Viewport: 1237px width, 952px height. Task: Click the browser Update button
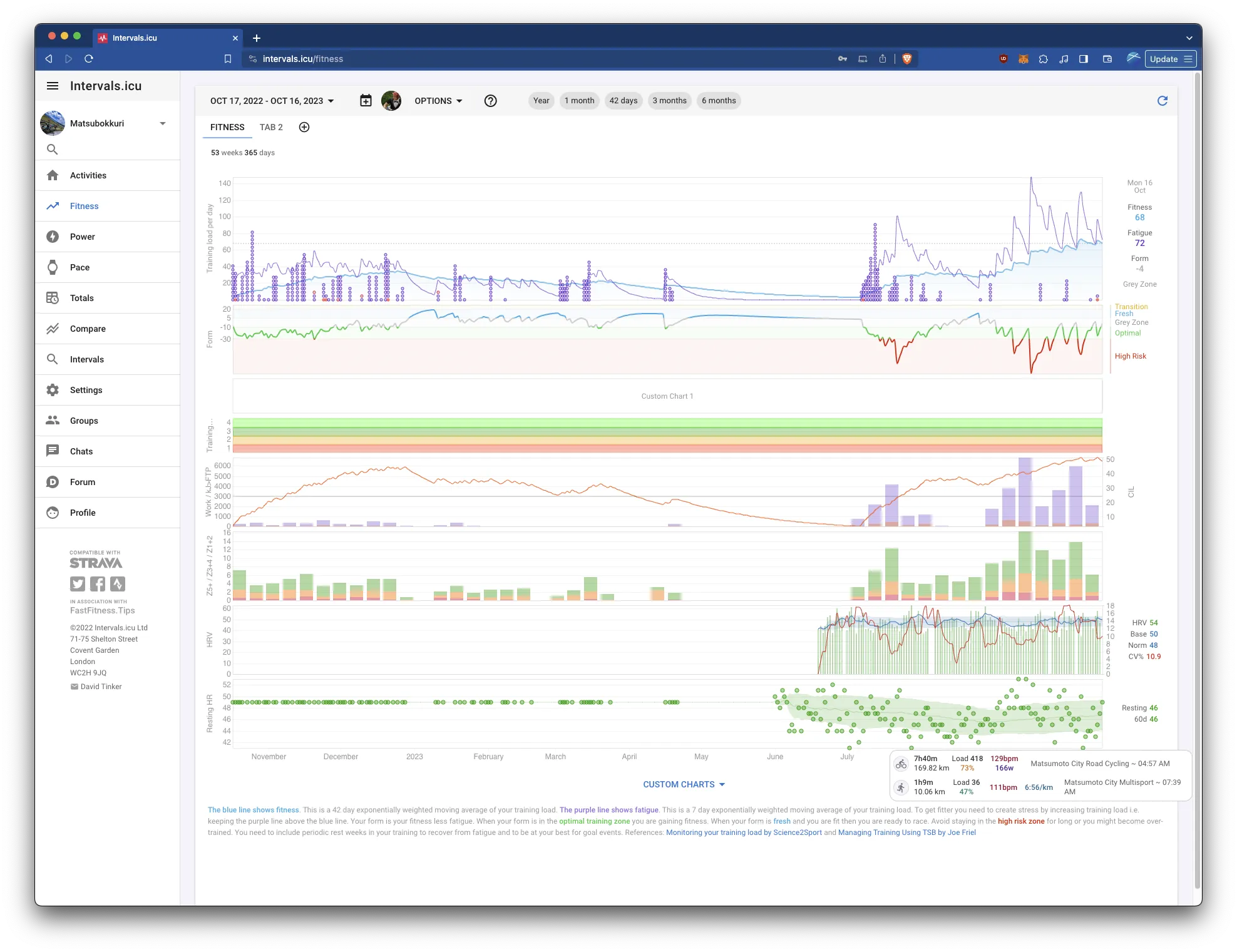pos(1163,59)
